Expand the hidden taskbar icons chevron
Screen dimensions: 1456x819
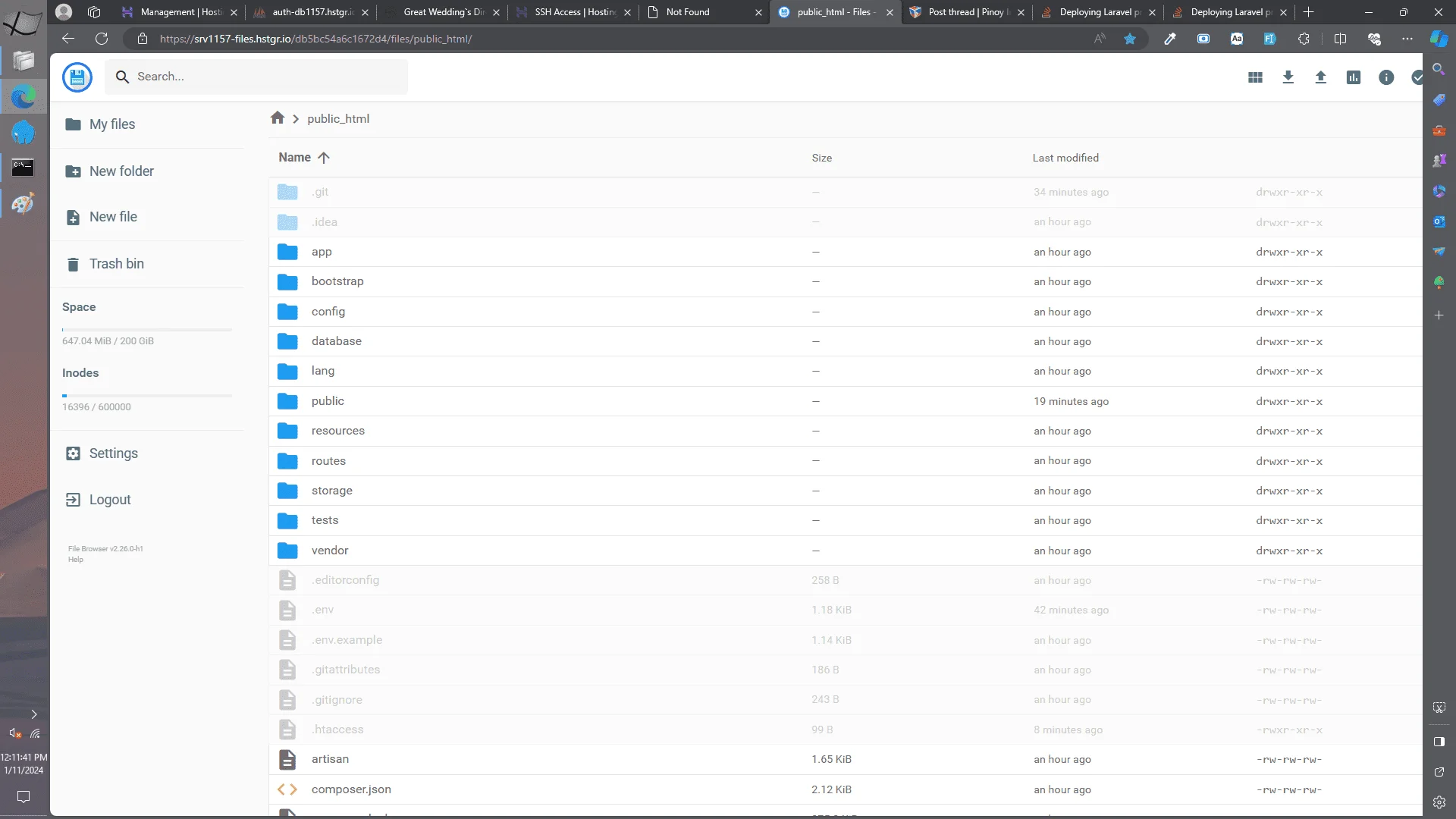coord(34,714)
